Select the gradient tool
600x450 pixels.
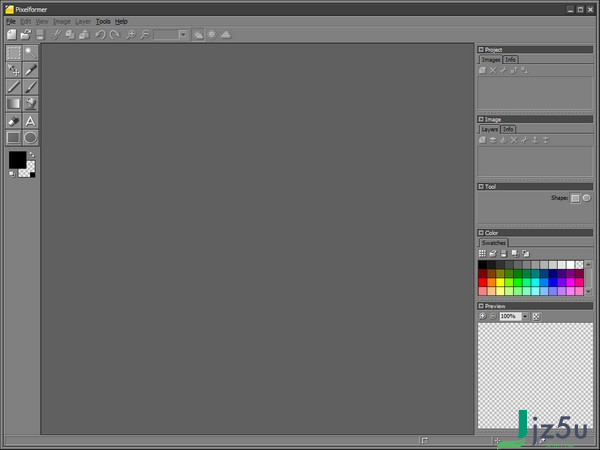pyautogui.click(x=13, y=103)
